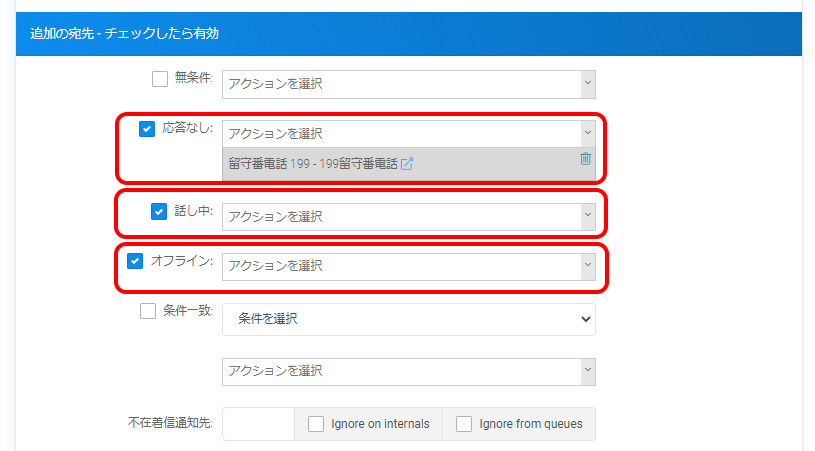This screenshot has width=815, height=451.
Task: Delete the 留守番電話 199 destination with trash icon
Action: 585,159
